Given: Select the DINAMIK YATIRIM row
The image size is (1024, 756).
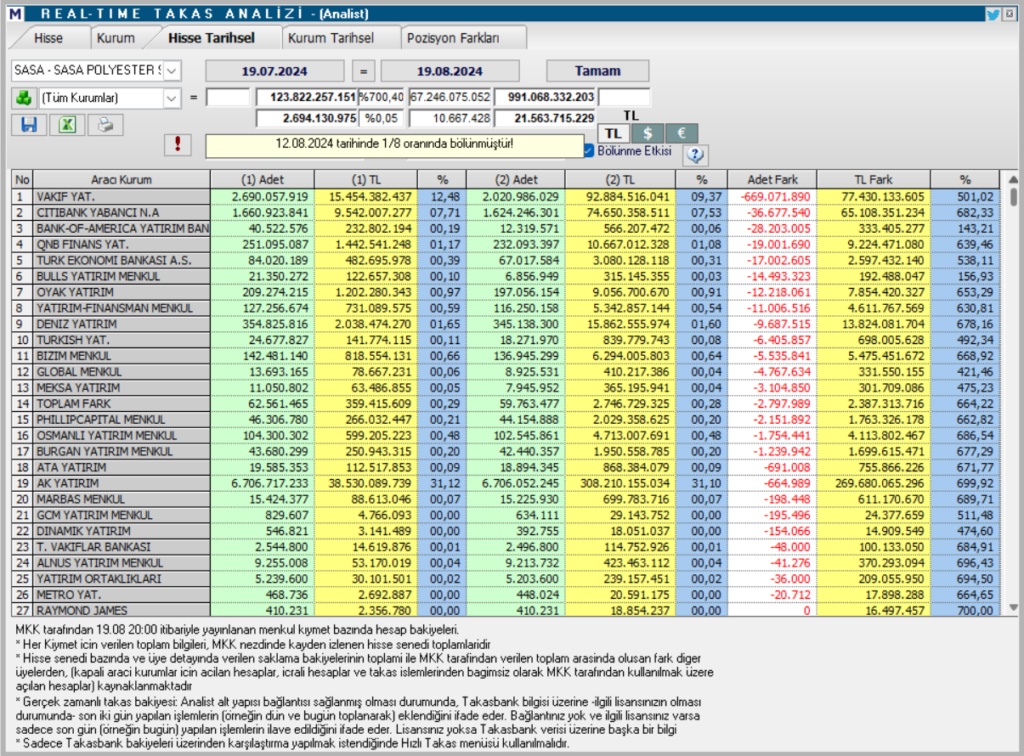Looking at the screenshot, I should pos(506,531).
